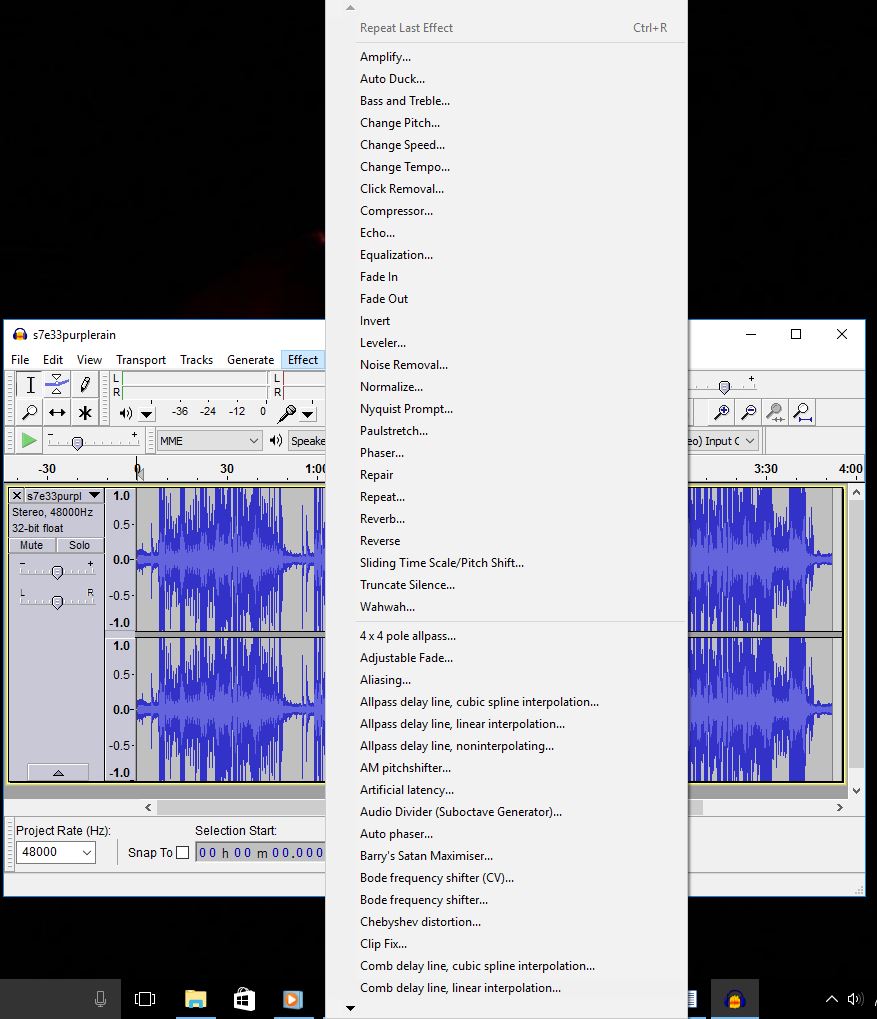Click the Fit Selection zoom icon

776,412
